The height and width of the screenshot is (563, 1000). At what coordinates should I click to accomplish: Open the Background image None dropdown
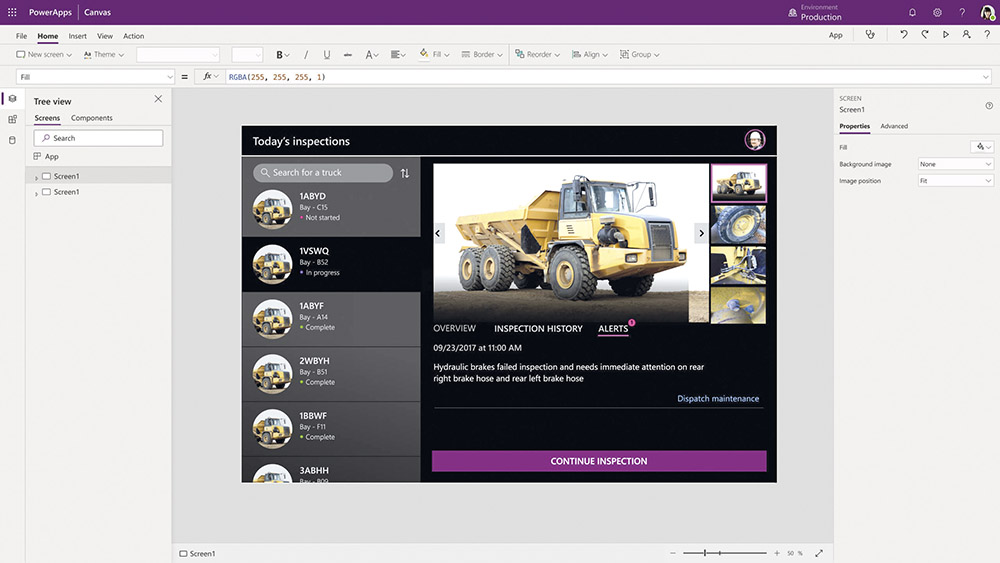(x=955, y=165)
